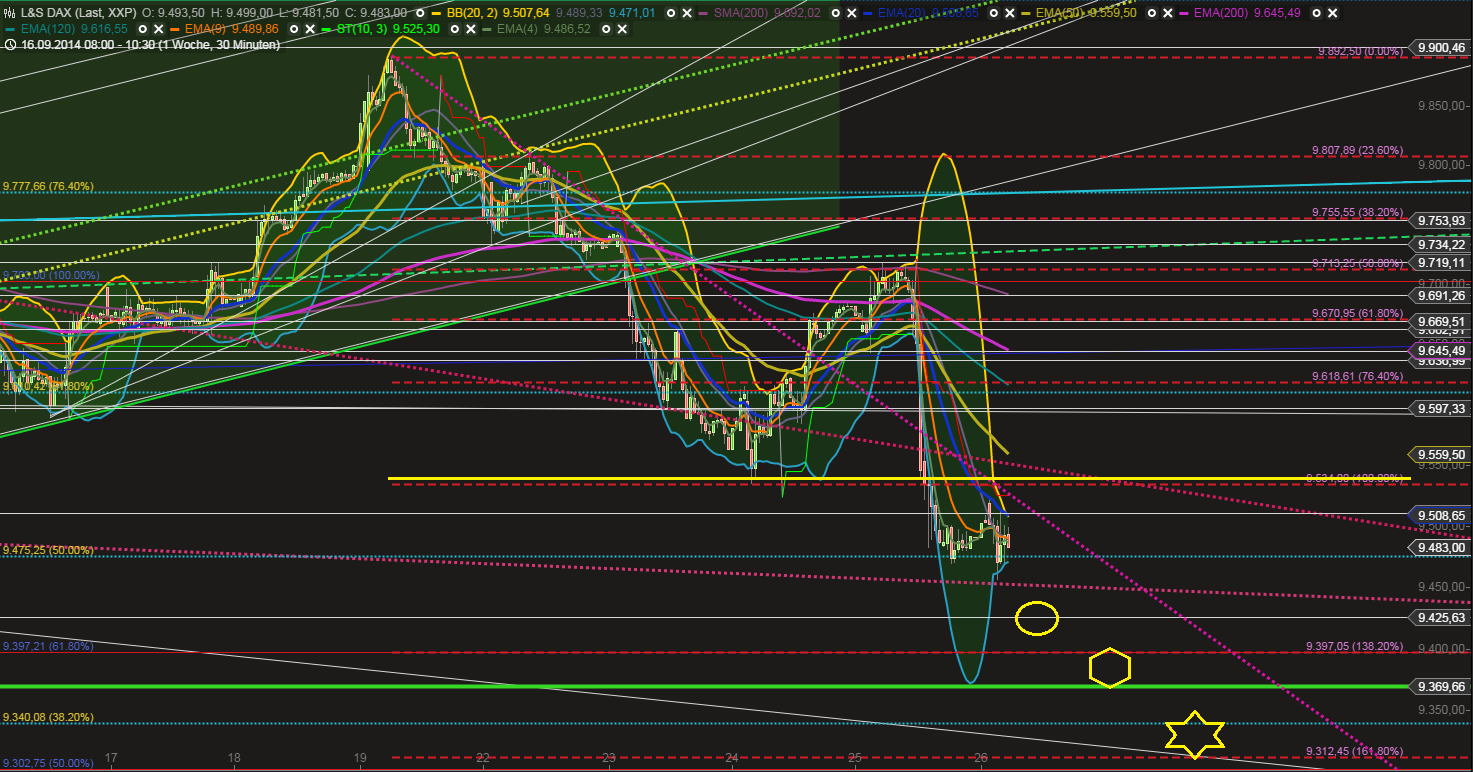Image resolution: width=1473 pixels, height=772 pixels.
Task: Click the 9.618,61 (76.40%) Fibonacci label
Action: click(1357, 376)
